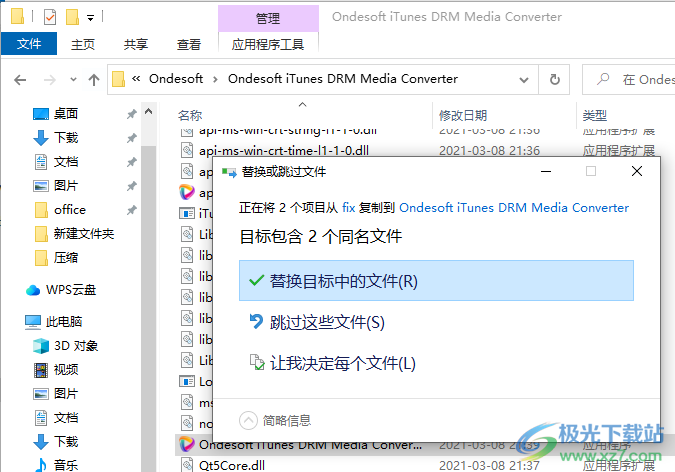Collapse details with the 简略信息 expander

pos(276,420)
